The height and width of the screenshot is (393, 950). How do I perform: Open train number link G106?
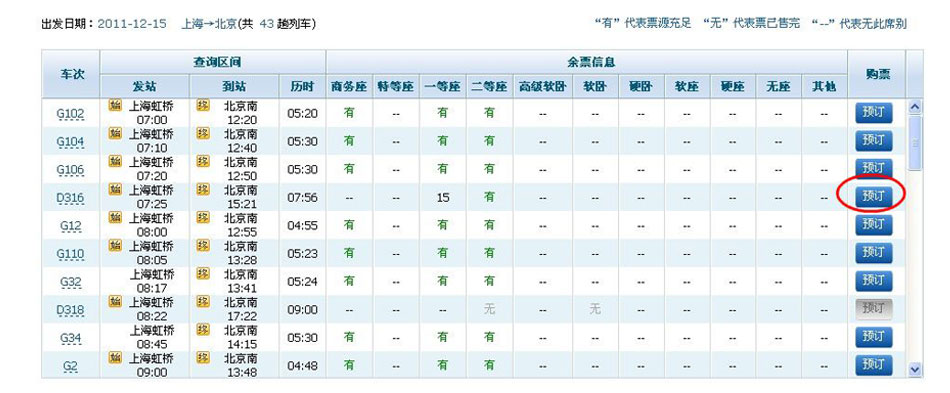(70, 170)
